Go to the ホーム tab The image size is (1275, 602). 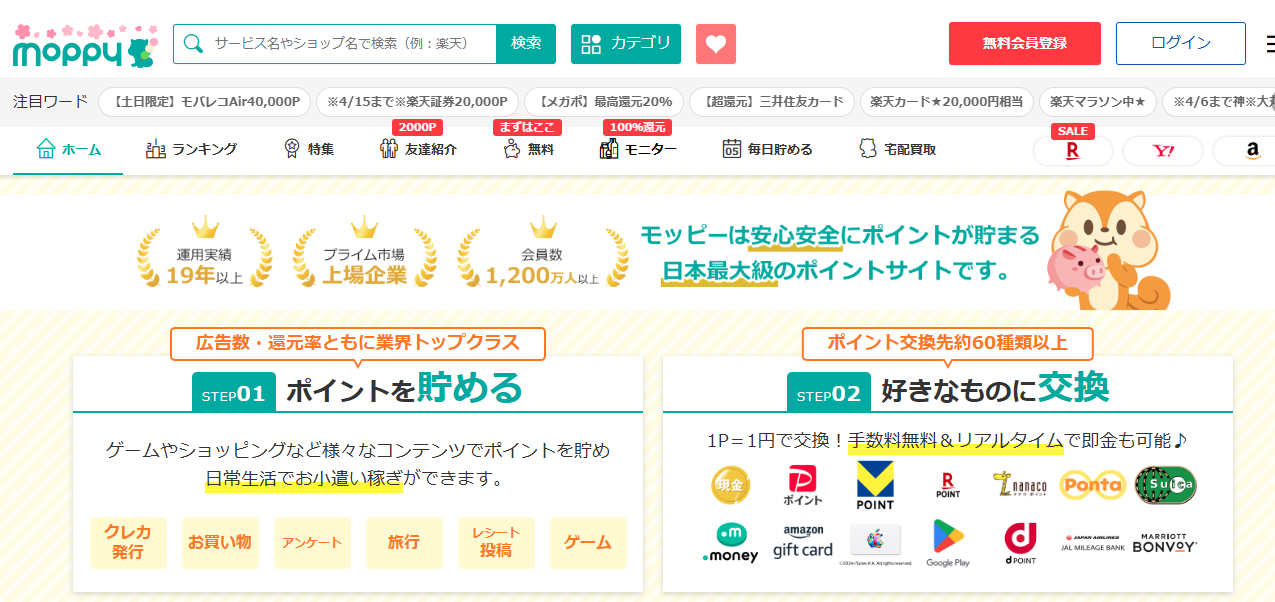(68, 150)
